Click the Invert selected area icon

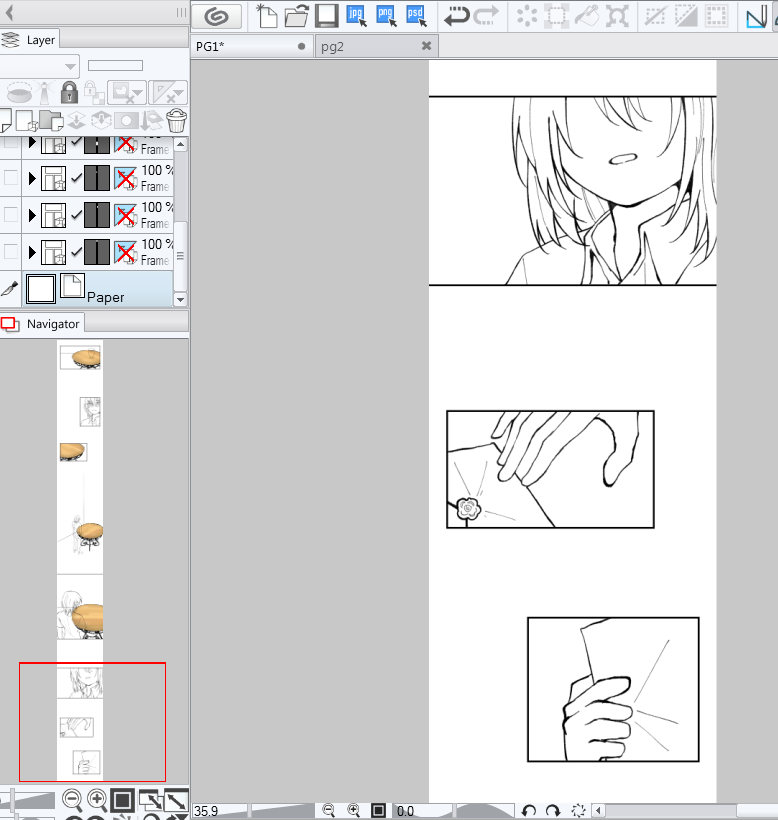685,16
